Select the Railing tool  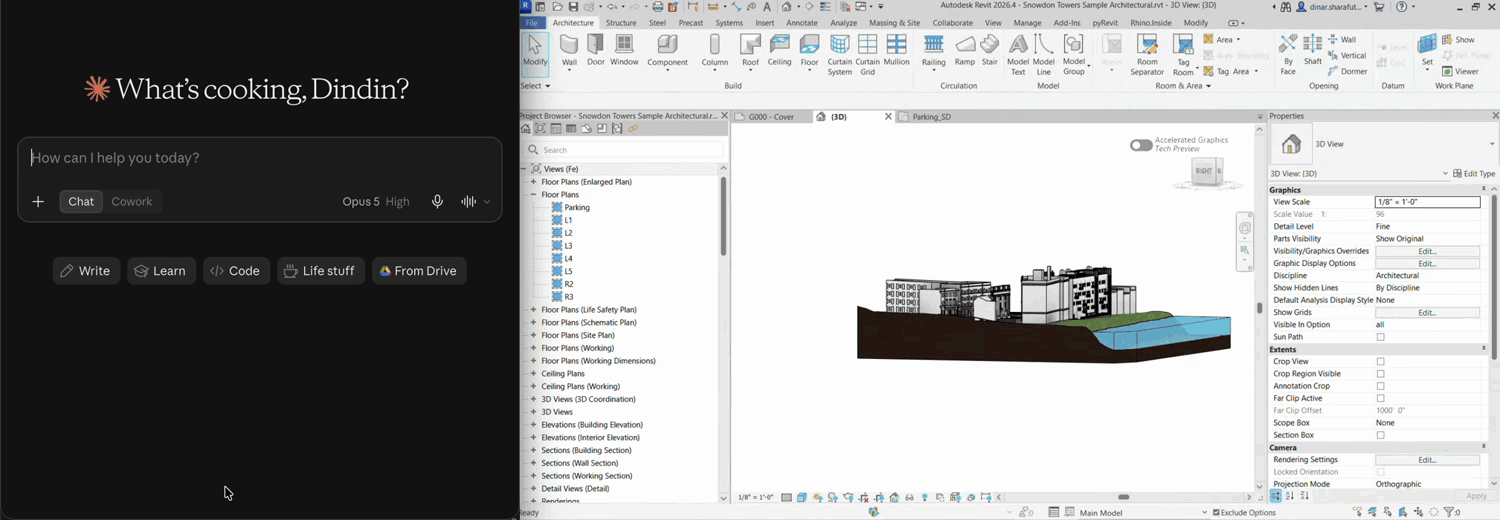tap(933, 50)
